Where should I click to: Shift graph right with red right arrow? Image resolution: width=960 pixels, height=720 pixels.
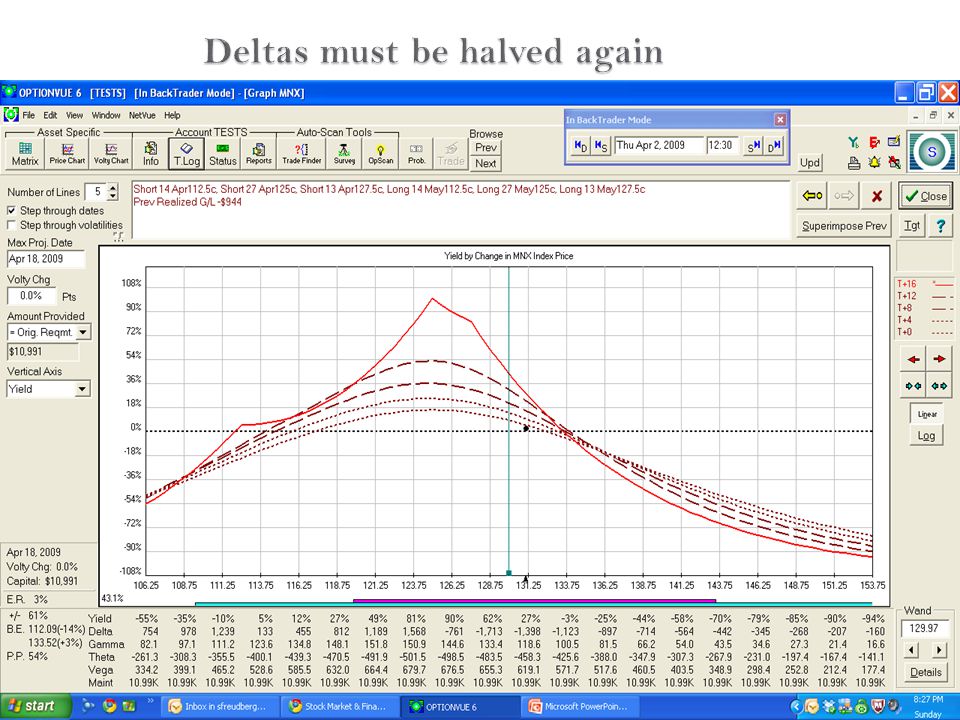[x=939, y=359]
